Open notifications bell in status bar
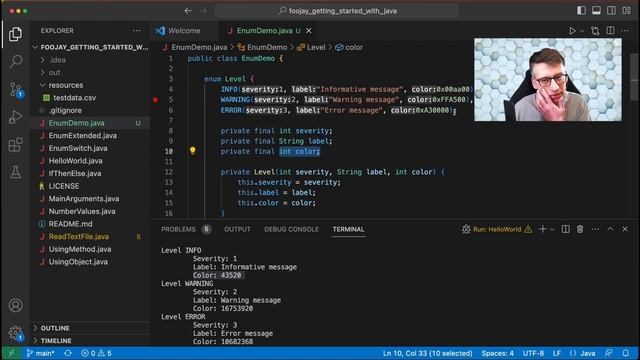The height and width of the screenshot is (360, 640). tap(626, 353)
